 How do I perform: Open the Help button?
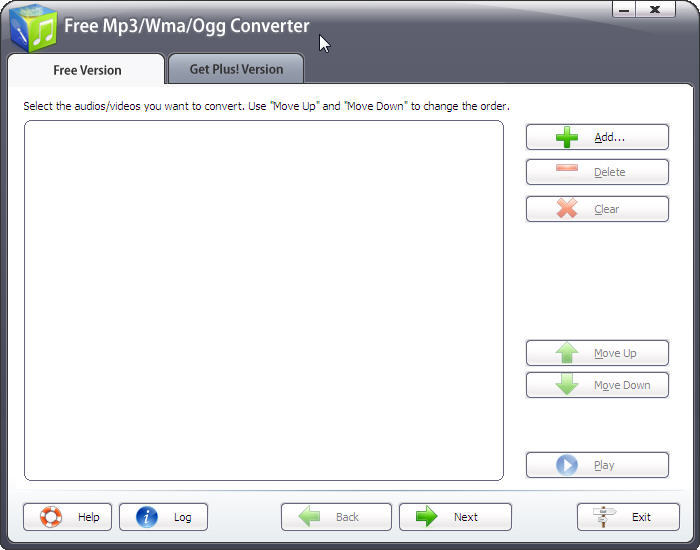pos(67,517)
